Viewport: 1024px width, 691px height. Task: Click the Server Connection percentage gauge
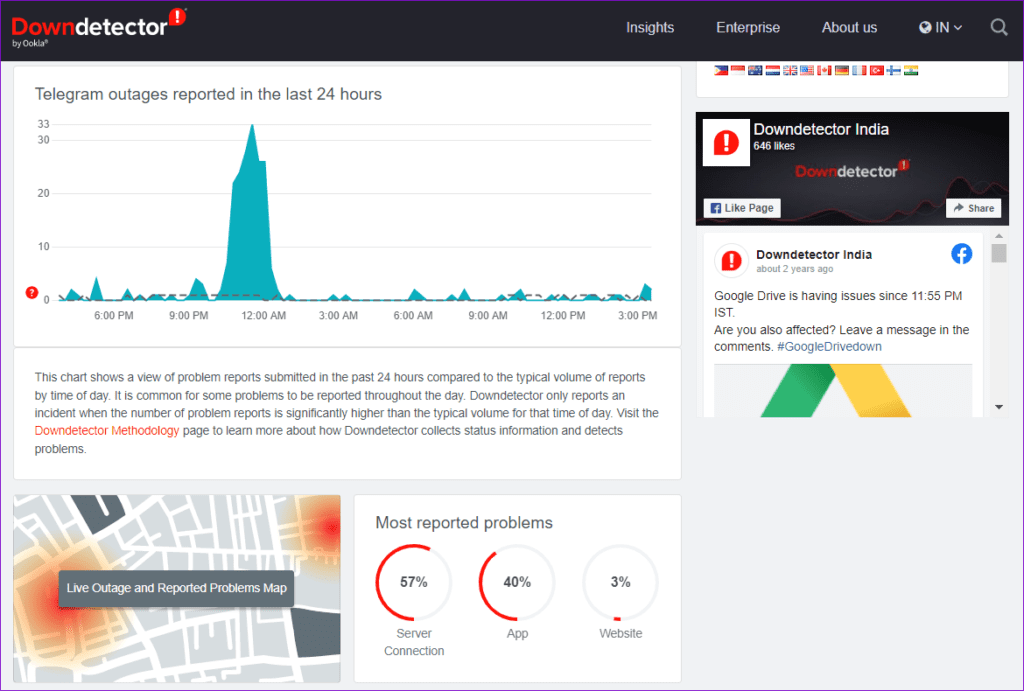click(x=413, y=581)
